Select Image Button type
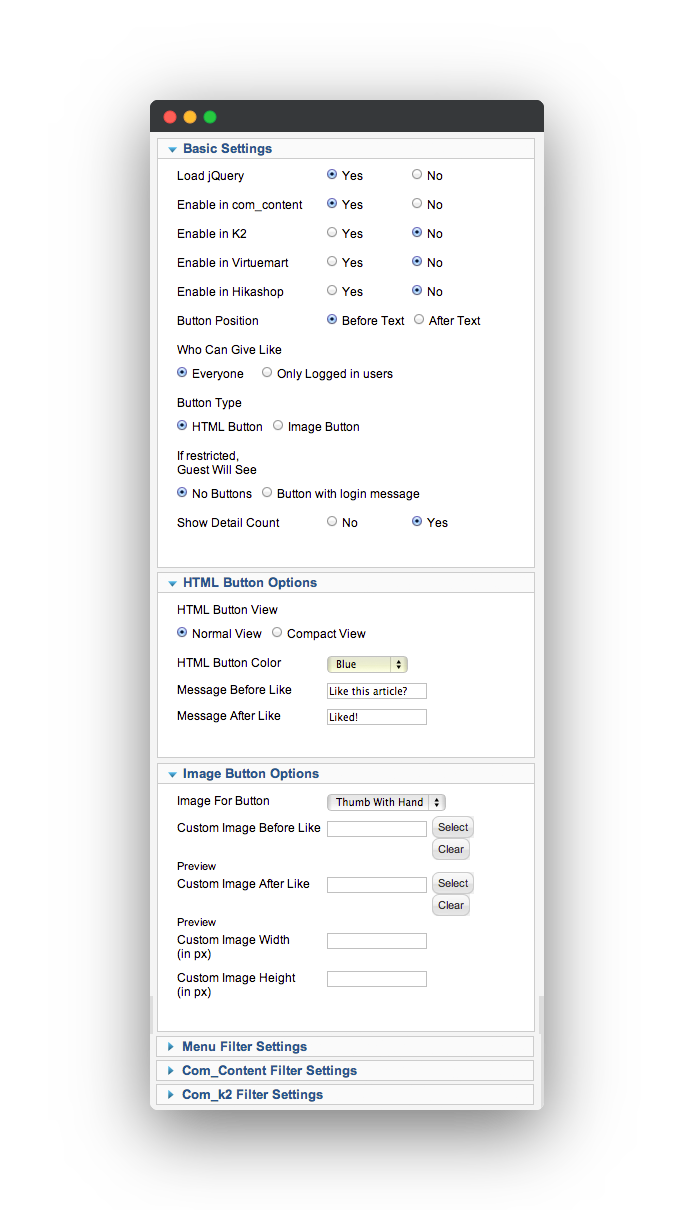The height and width of the screenshot is (1210, 694). (x=278, y=426)
